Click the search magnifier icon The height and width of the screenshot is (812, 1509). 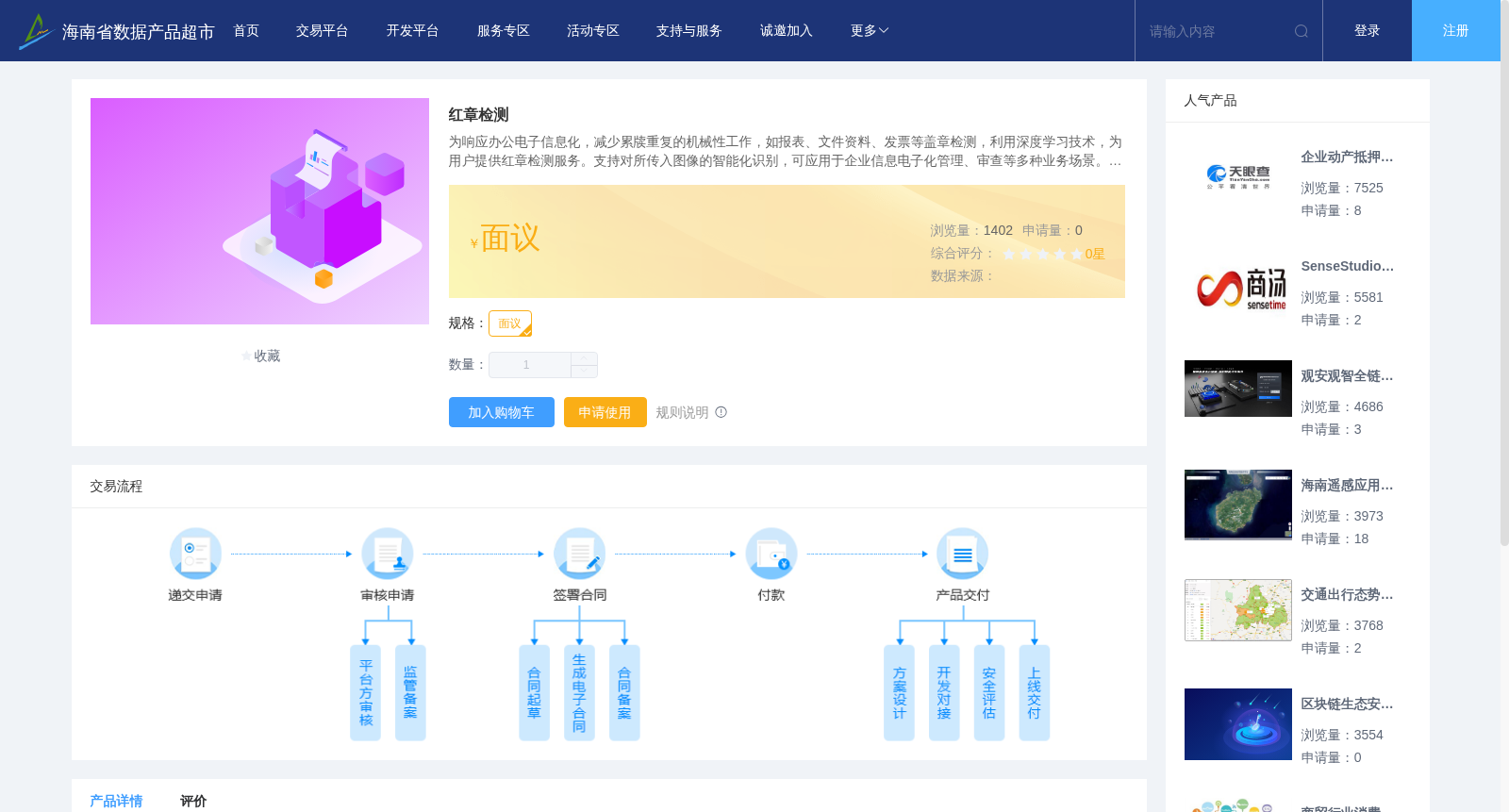1302,31
